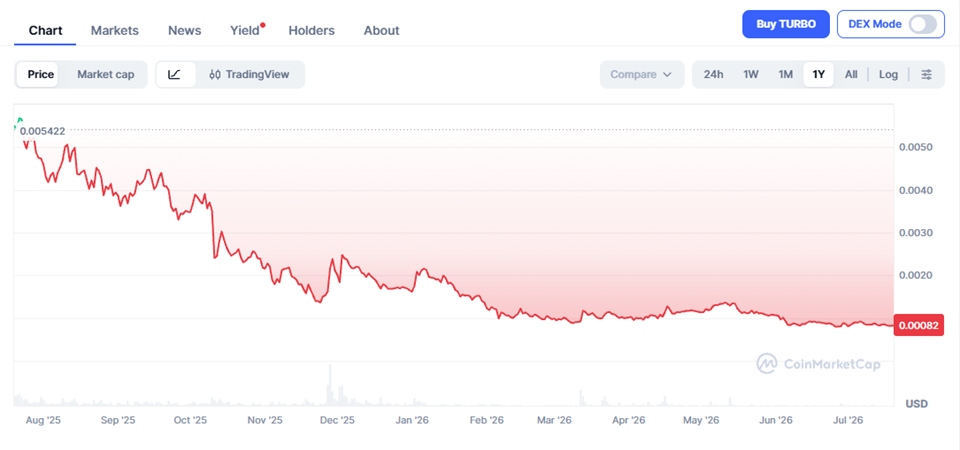Click the Buy TURBO button

[786, 24]
